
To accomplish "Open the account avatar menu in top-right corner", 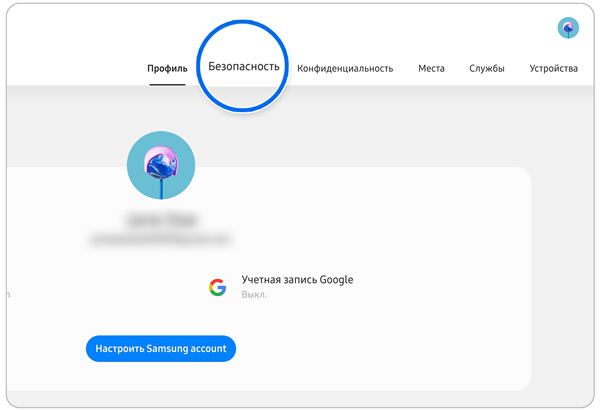I will click(568, 27).
